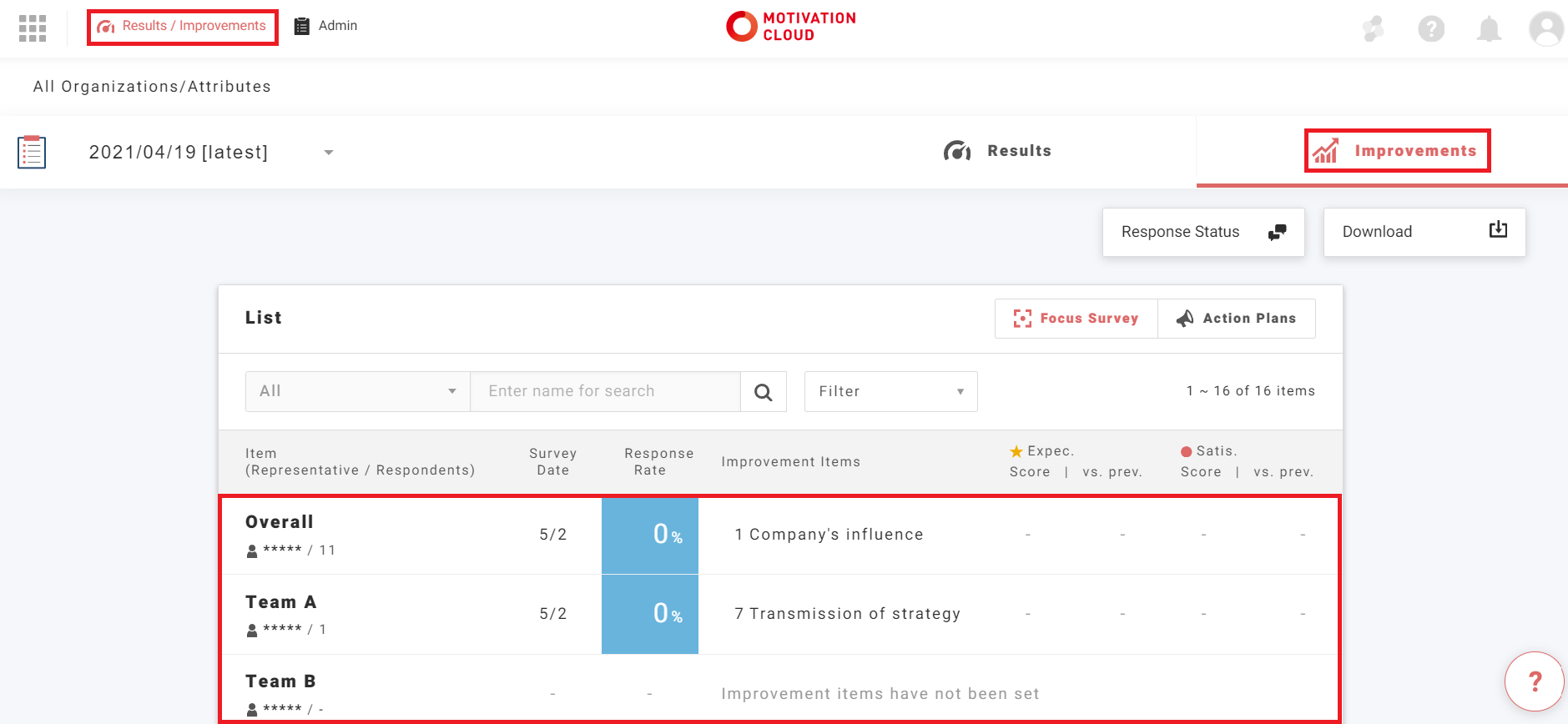The image size is (1568, 724).
Task: Open the notifications bell icon
Action: pos(1489,29)
